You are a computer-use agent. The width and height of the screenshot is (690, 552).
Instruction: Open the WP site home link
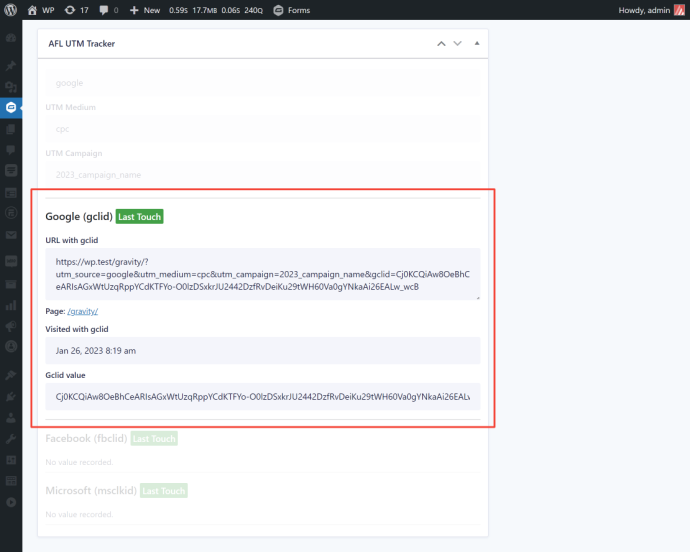click(41, 10)
